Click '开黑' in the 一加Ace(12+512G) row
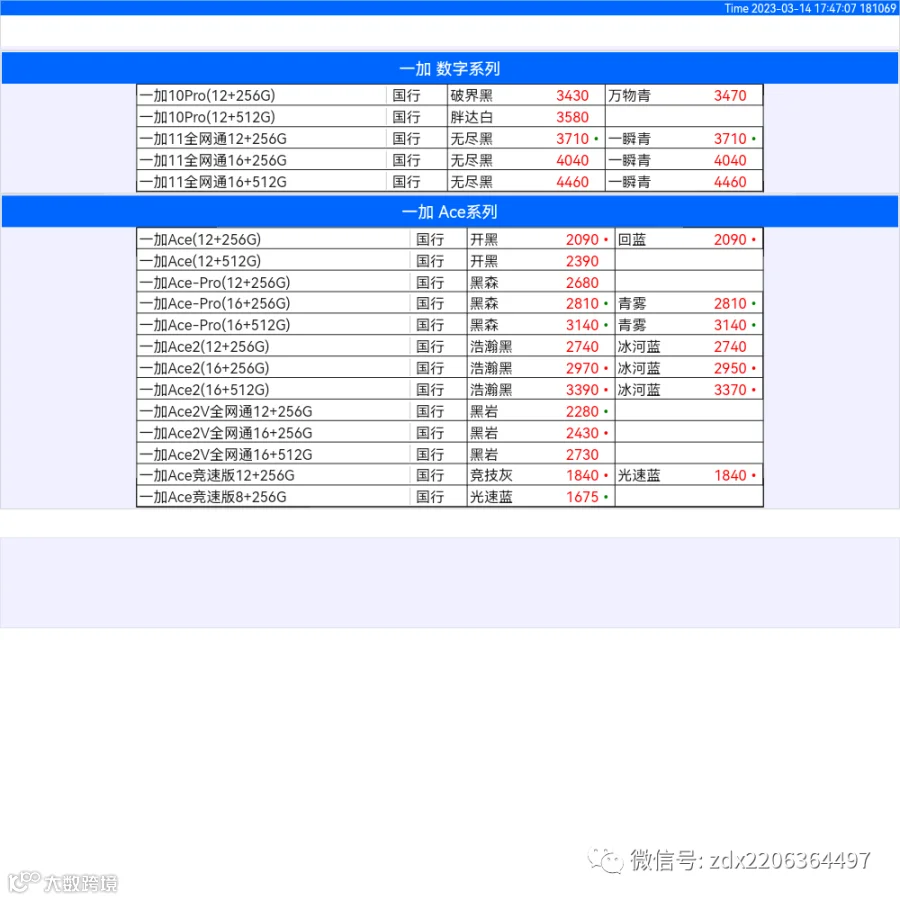900x900 pixels. (484, 261)
